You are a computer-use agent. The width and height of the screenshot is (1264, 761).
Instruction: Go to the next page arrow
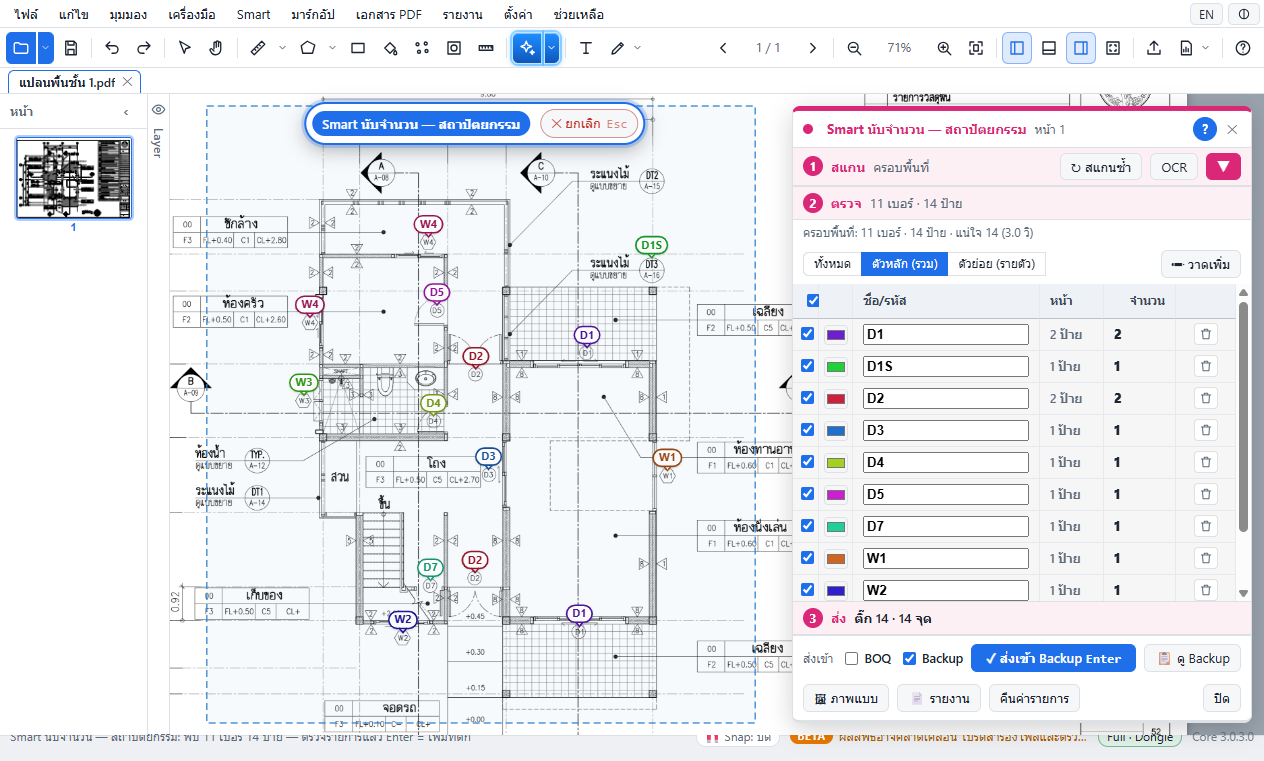(813, 48)
